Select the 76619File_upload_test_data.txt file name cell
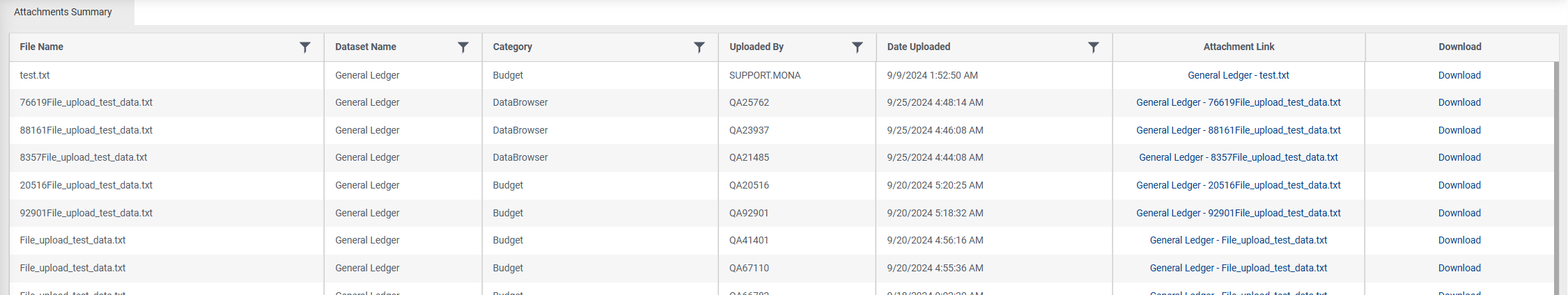Viewport: 1568px width, 295px height. pyautogui.click(x=86, y=102)
